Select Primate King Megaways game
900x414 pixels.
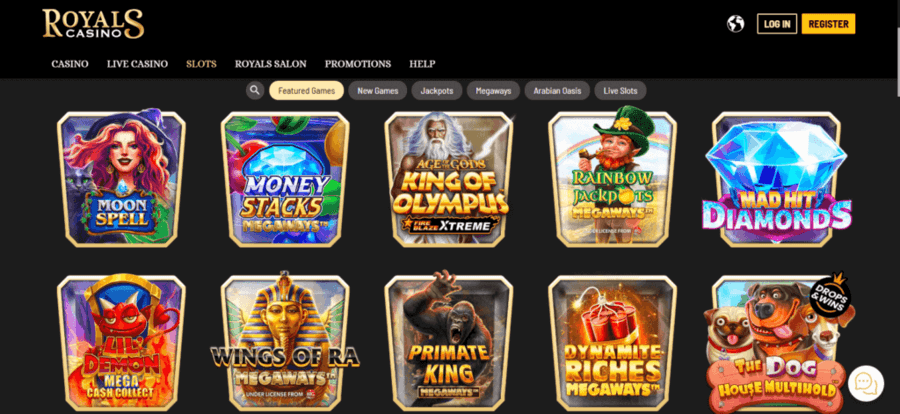tap(449, 343)
